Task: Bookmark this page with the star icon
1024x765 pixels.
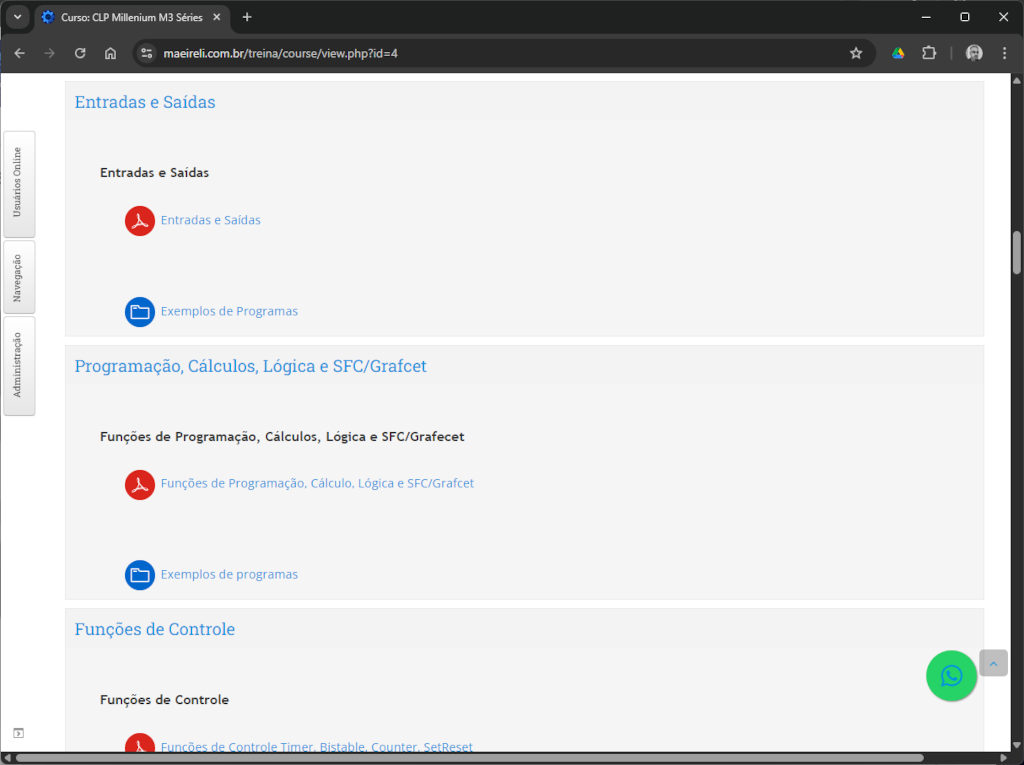Action: tap(856, 54)
